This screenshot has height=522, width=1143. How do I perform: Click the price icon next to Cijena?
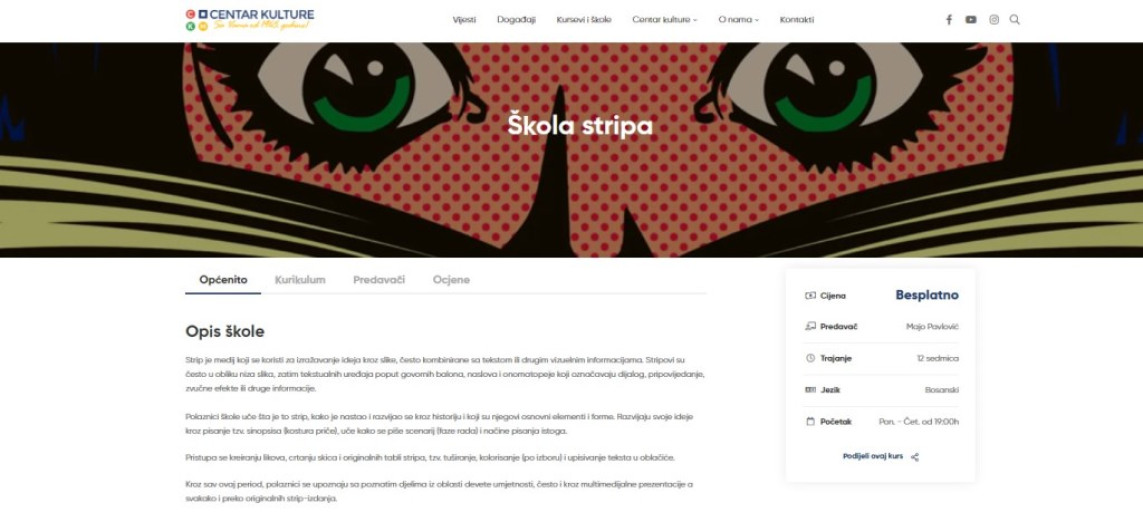pos(810,296)
